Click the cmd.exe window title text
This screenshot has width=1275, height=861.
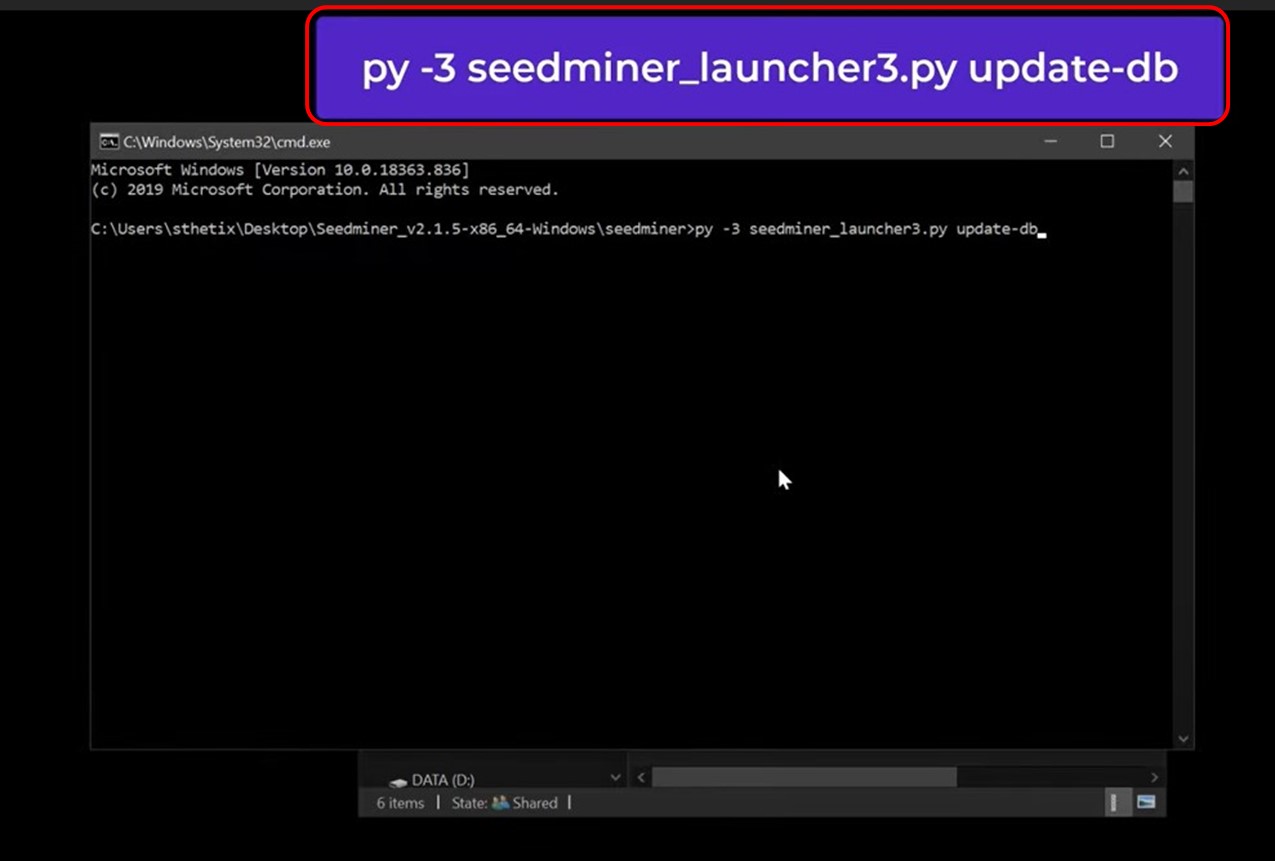pyautogui.click(x=227, y=142)
